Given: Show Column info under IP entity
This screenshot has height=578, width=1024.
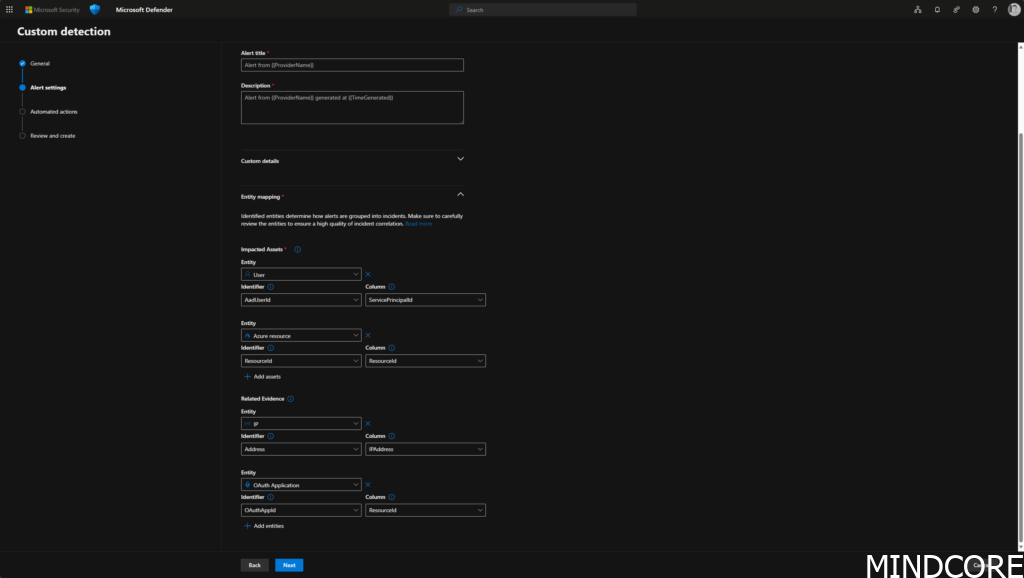Looking at the screenshot, I should [x=392, y=436].
